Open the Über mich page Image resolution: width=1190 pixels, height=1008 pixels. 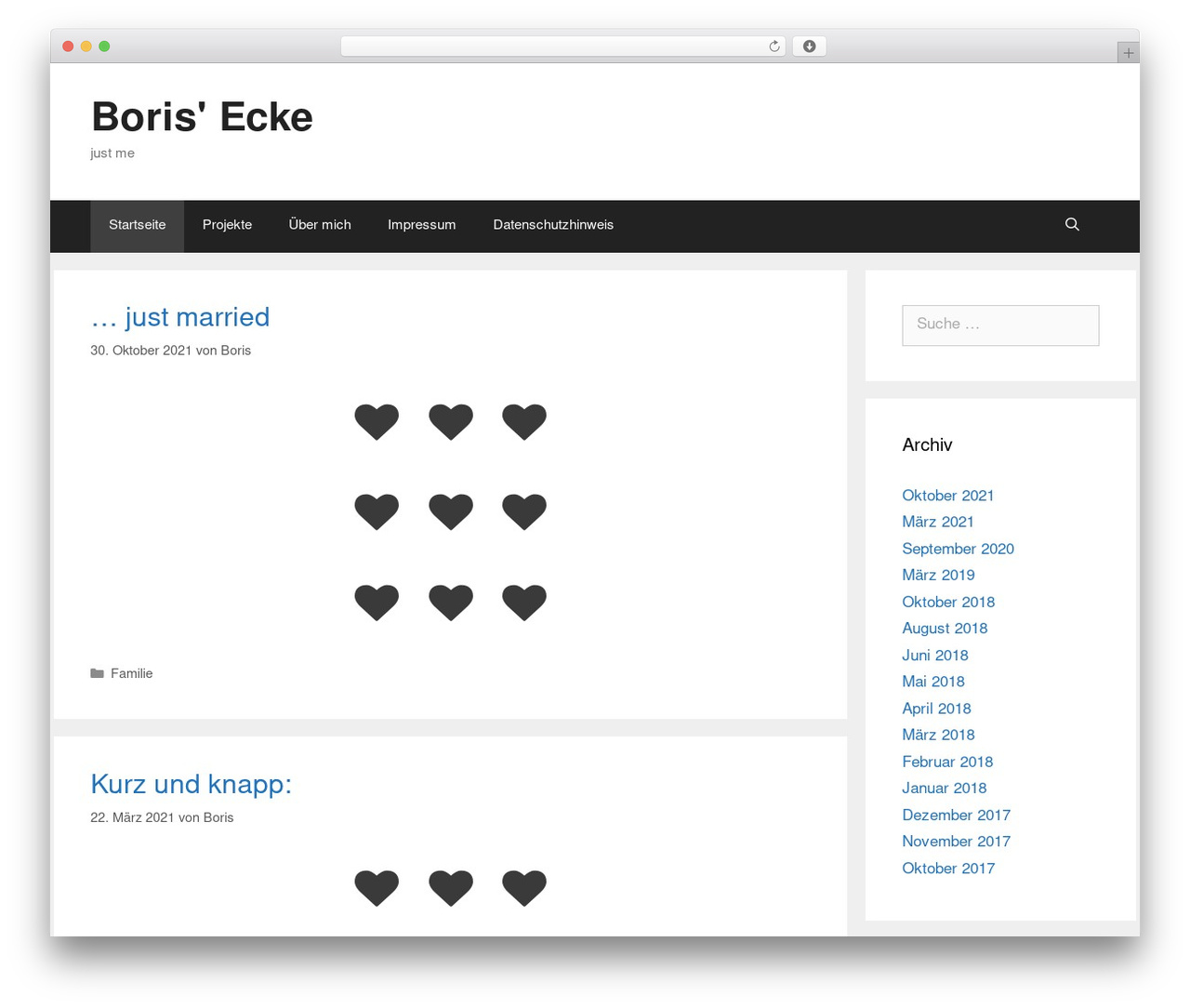(320, 225)
